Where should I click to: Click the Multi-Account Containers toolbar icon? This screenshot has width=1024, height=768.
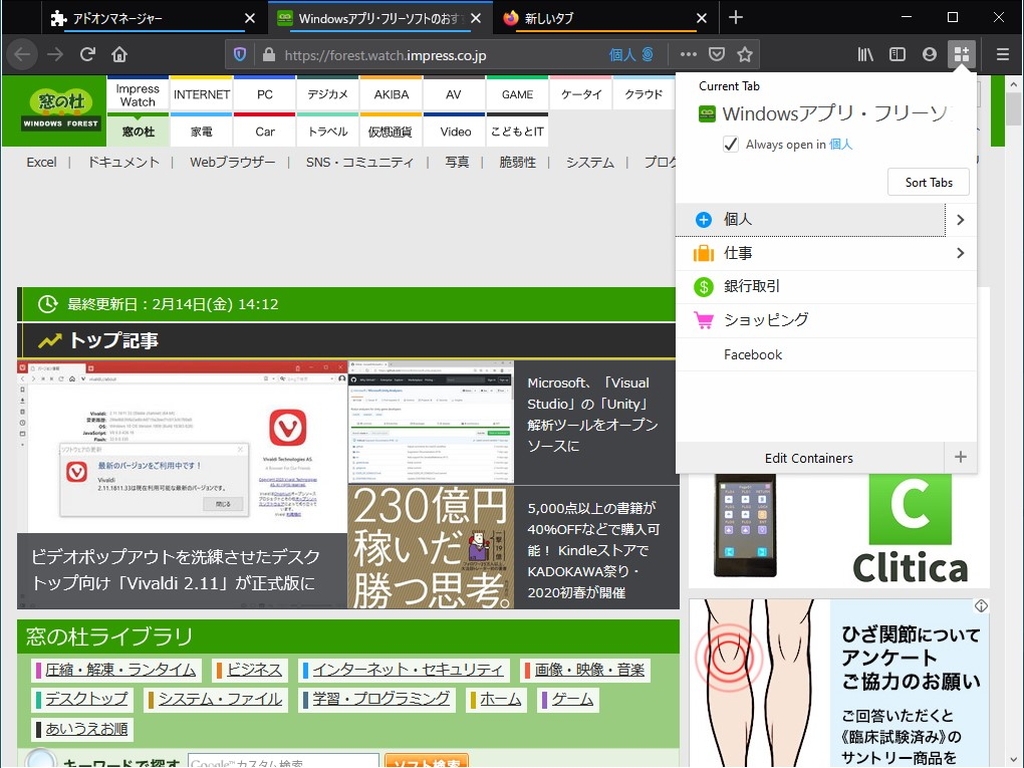pyautogui.click(x=961, y=54)
